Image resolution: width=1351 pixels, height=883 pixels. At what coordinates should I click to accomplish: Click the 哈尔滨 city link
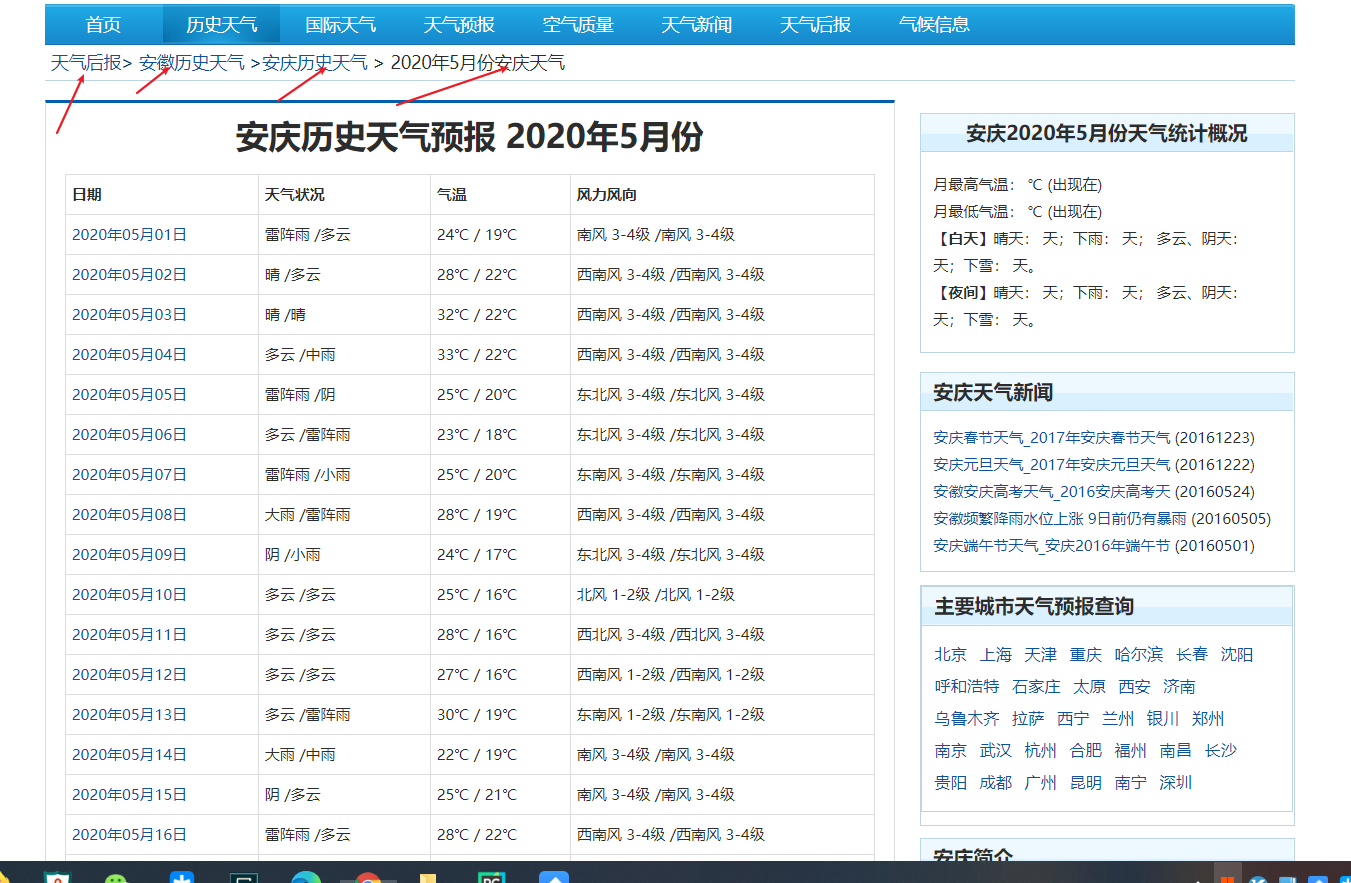[x=1139, y=655]
